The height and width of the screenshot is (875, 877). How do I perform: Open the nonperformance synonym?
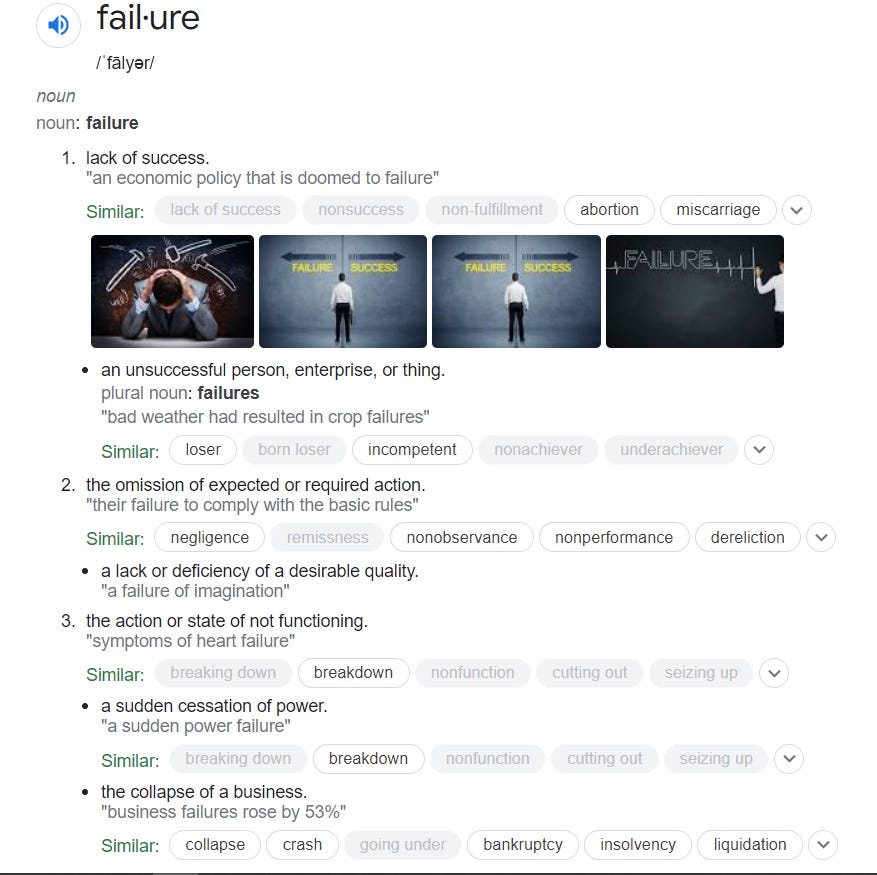[614, 538]
